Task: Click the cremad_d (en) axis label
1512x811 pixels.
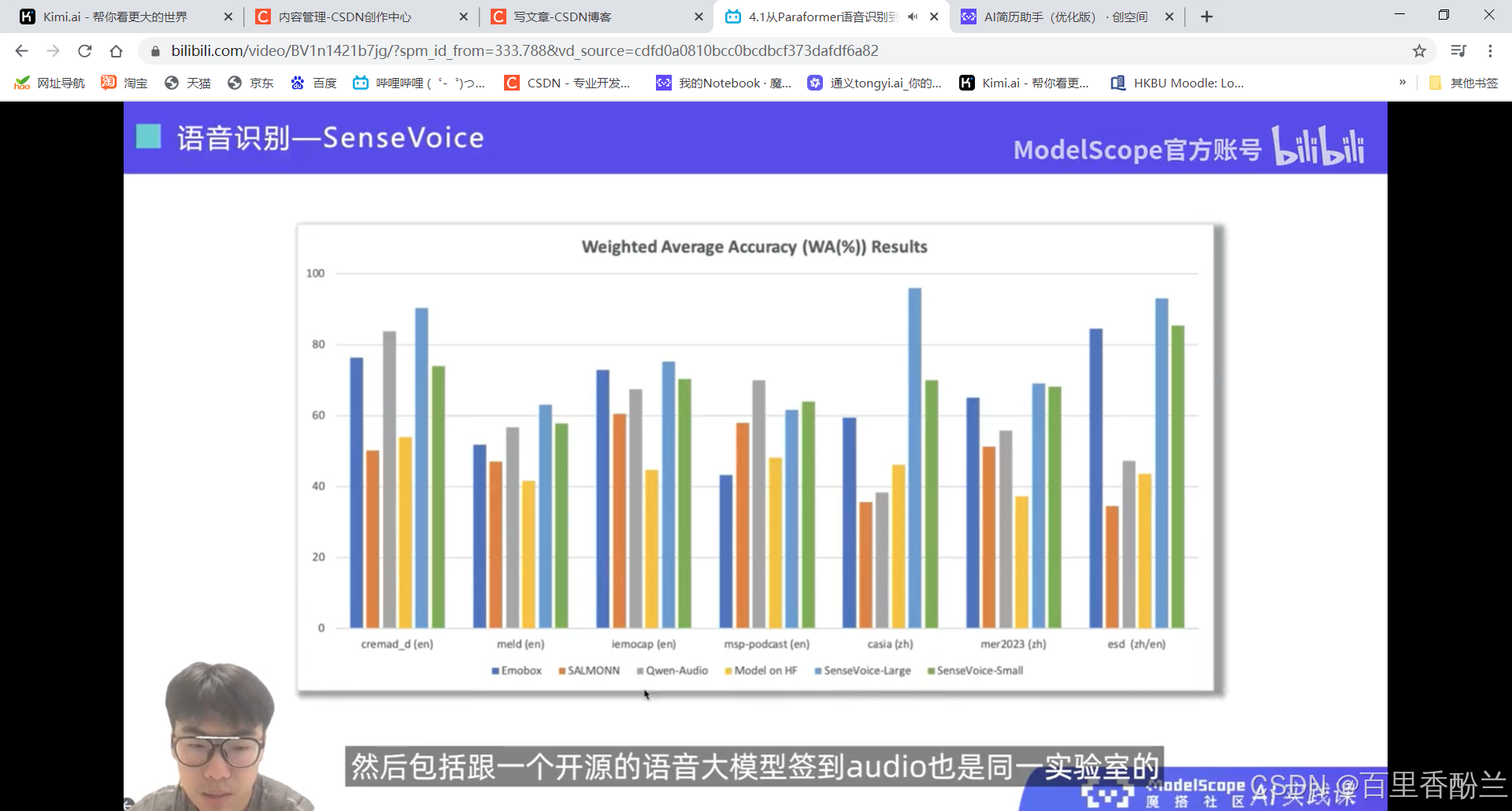Action: pos(397,644)
